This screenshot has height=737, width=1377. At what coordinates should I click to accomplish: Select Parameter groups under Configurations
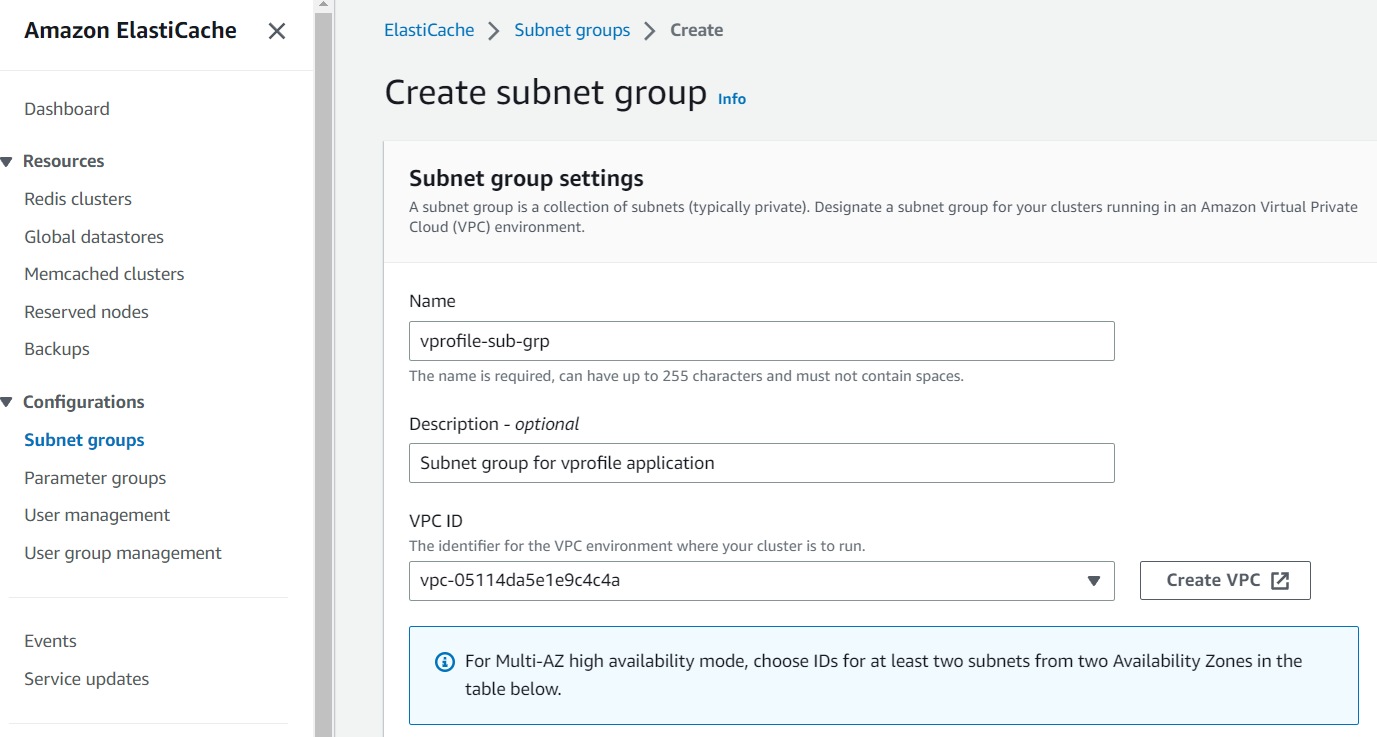(95, 477)
